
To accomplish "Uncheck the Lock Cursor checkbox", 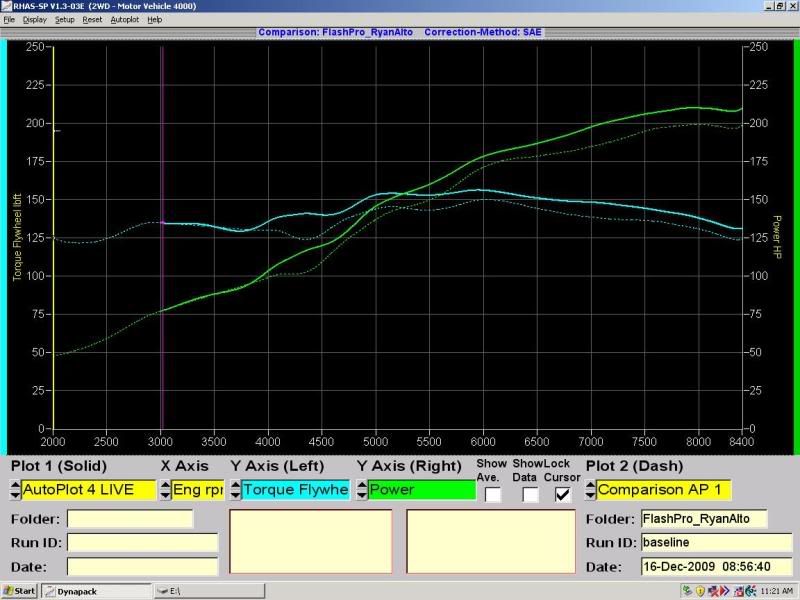I will click(x=561, y=494).
